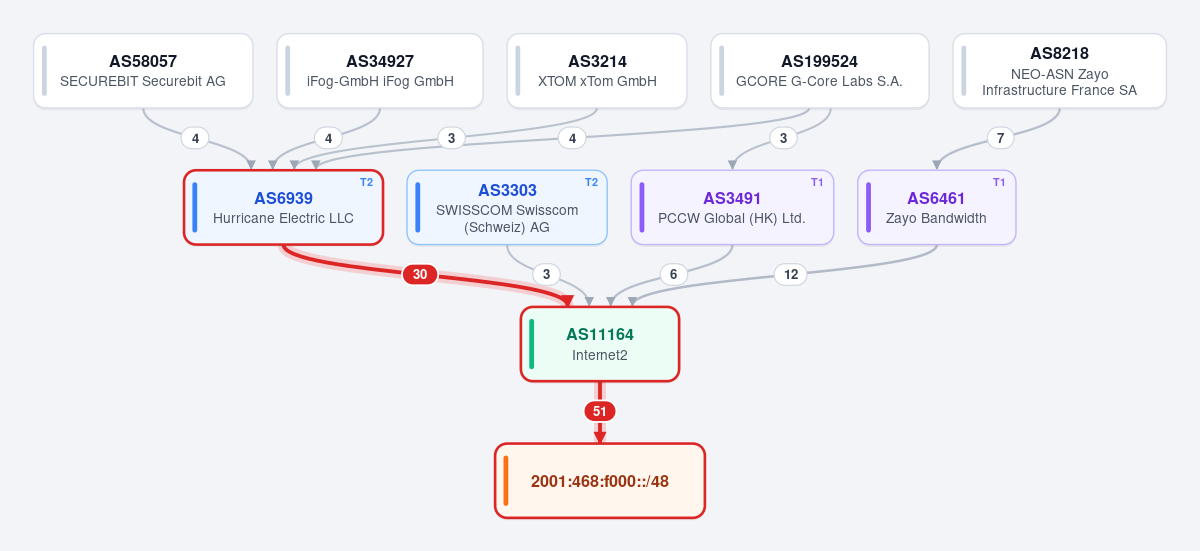Select the AS6461 Zayo Bandwidth node
This screenshot has height=551, width=1200.
[x=937, y=207]
